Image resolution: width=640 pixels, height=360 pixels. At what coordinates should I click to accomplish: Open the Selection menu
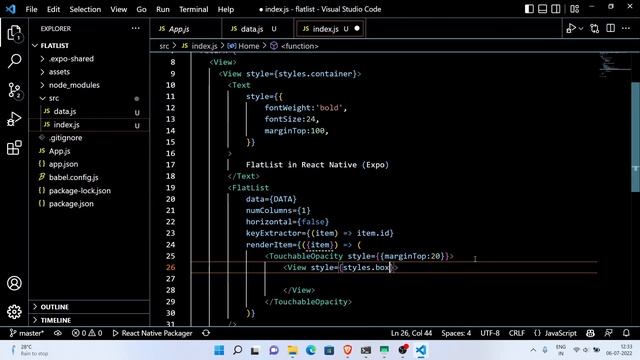coord(85,9)
